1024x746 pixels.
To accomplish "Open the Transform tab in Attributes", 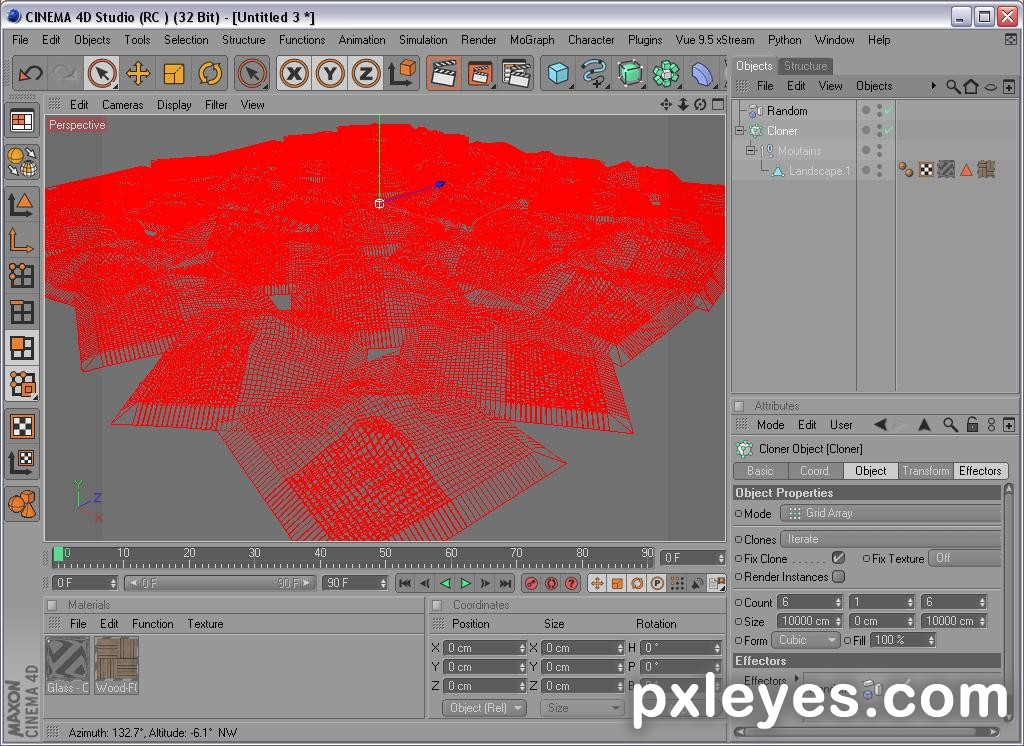I will [x=925, y=470].
